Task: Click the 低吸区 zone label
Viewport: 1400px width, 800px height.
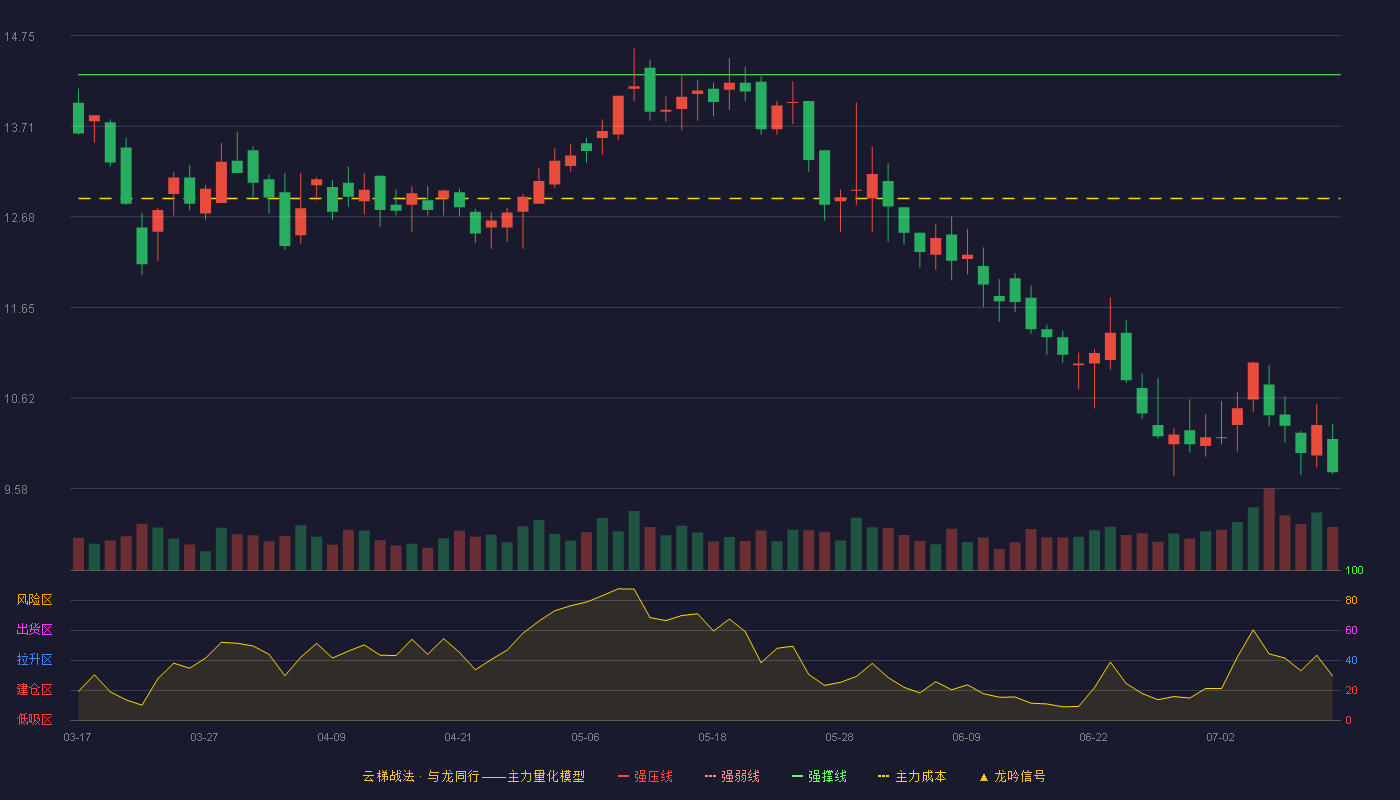Action: pyautogui.click(x=34, y=719)
